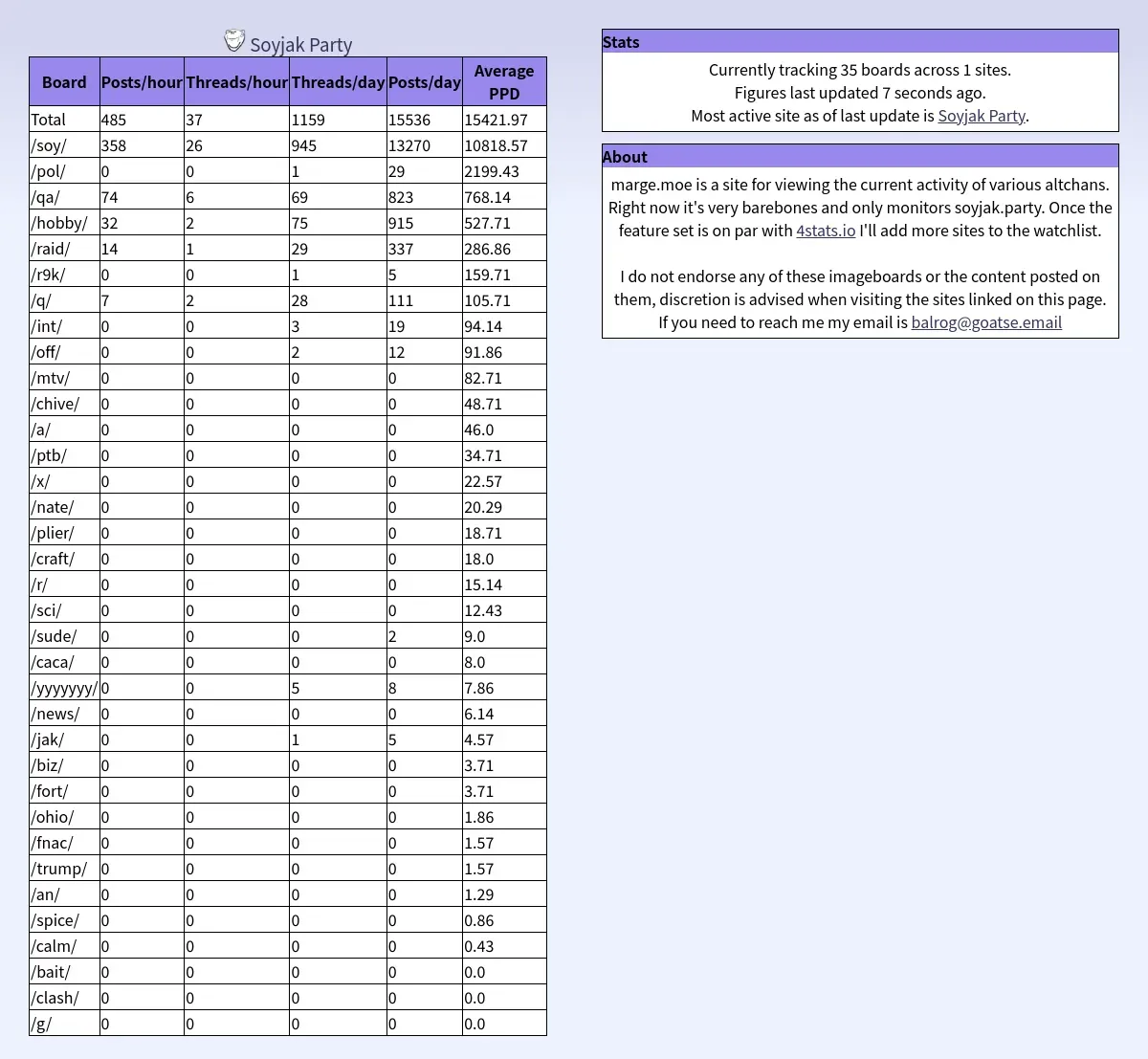Select the /soy/ board cell
This screenshot has width=1148, height=1059.
64,145
